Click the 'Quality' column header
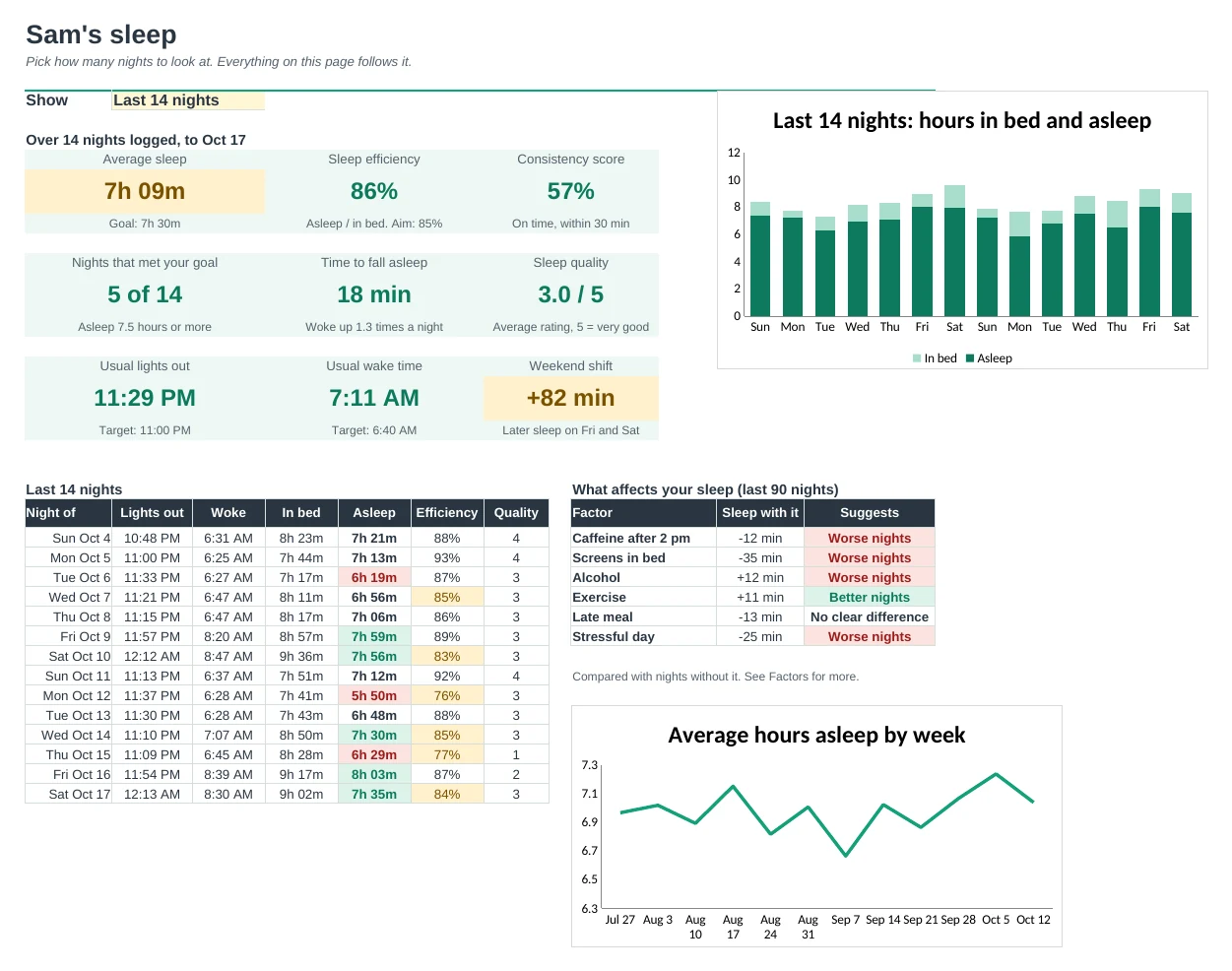Screen dimensions: 1232x971 [x=516, y=513]
